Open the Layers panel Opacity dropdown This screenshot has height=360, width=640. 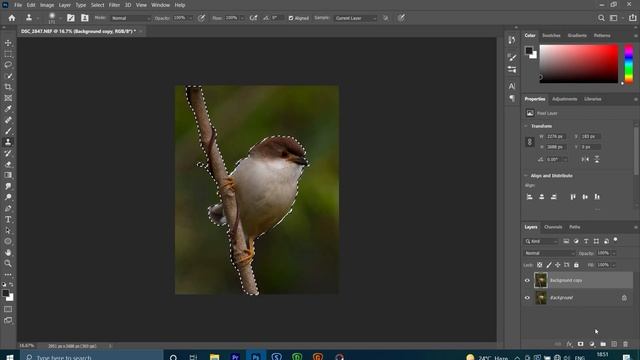[613, 253]
